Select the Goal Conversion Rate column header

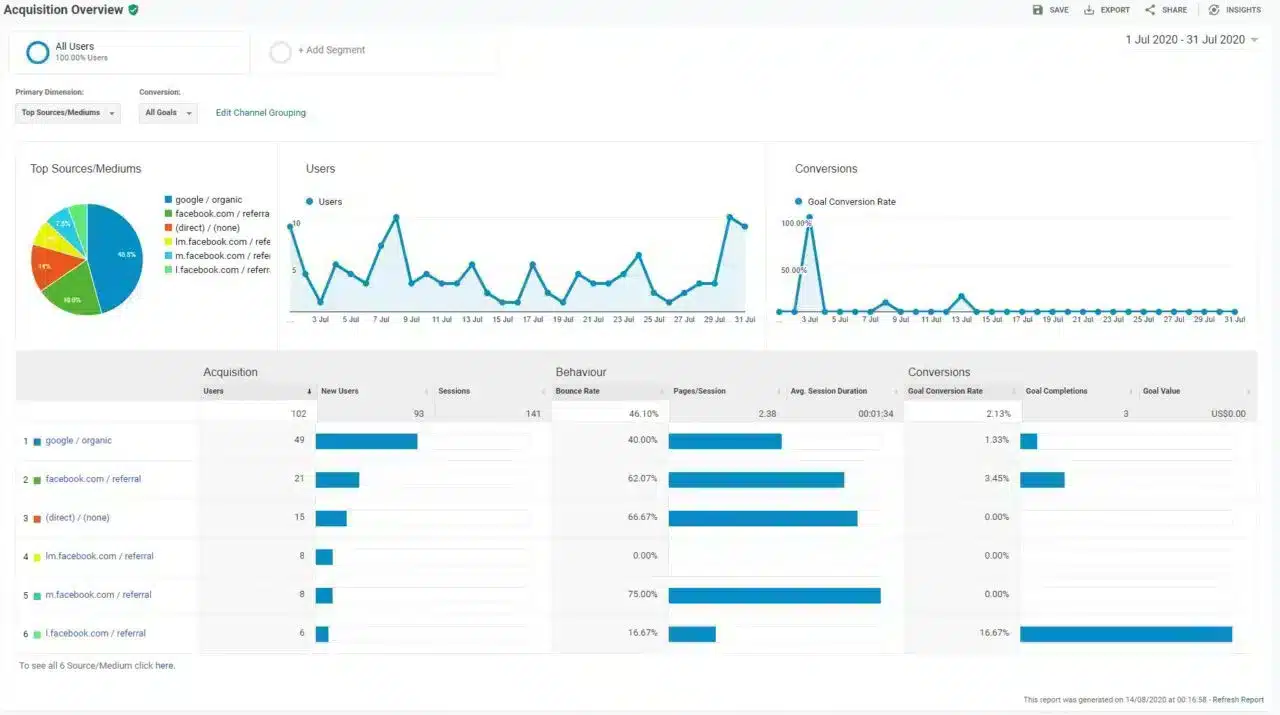coord(945,391)
